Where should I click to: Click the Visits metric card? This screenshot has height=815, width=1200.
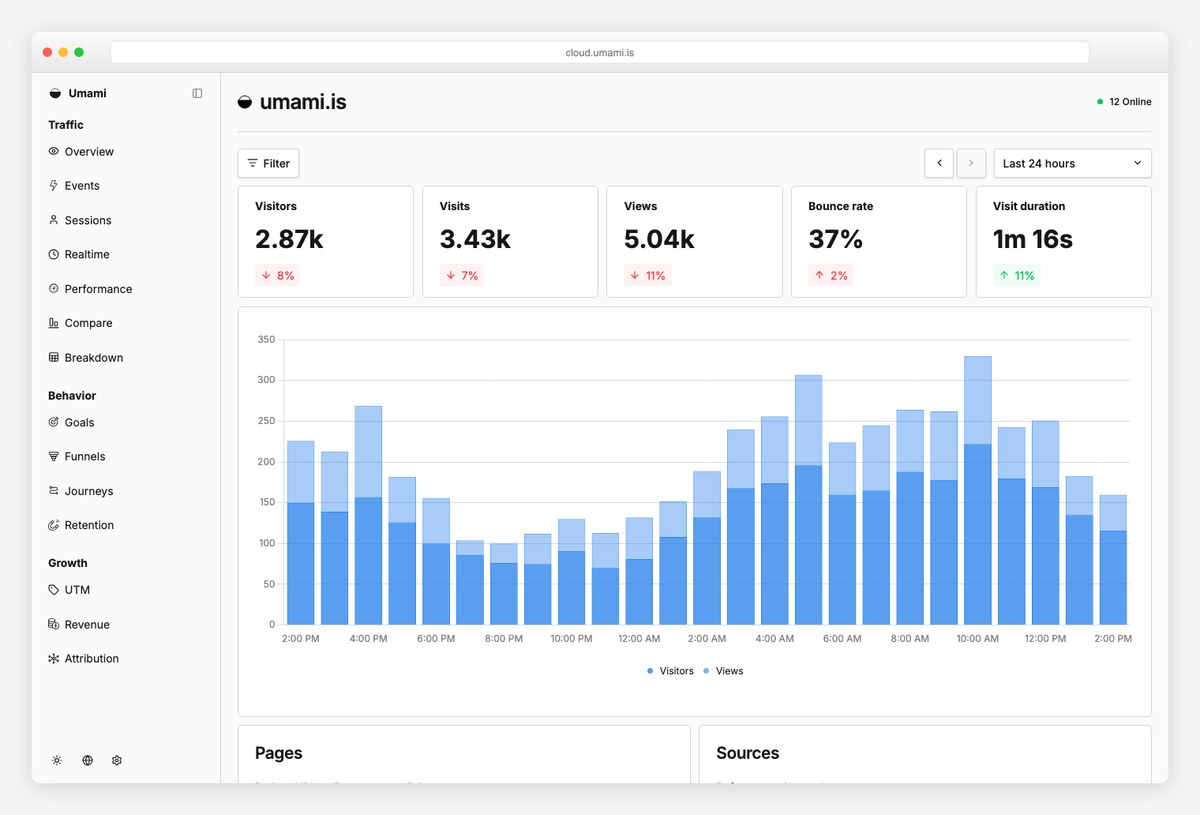(x=510, y=241)
